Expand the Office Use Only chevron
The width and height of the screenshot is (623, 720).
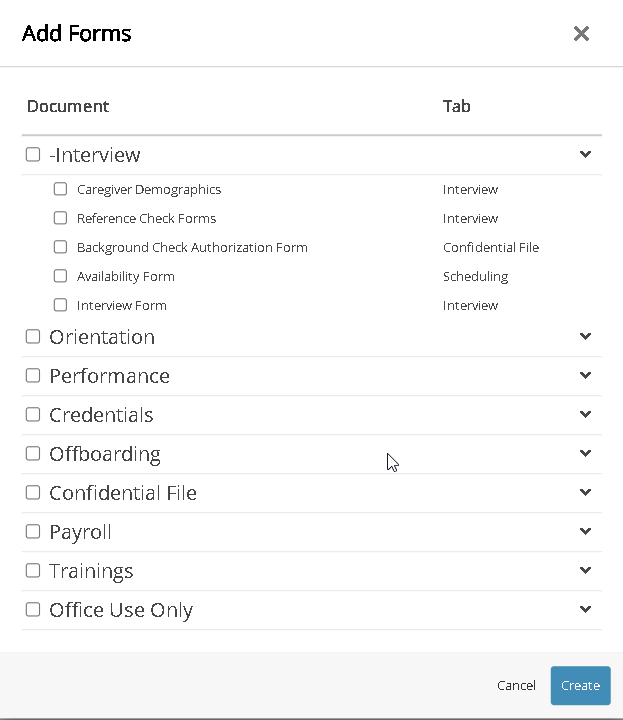(x=586, y=609)
